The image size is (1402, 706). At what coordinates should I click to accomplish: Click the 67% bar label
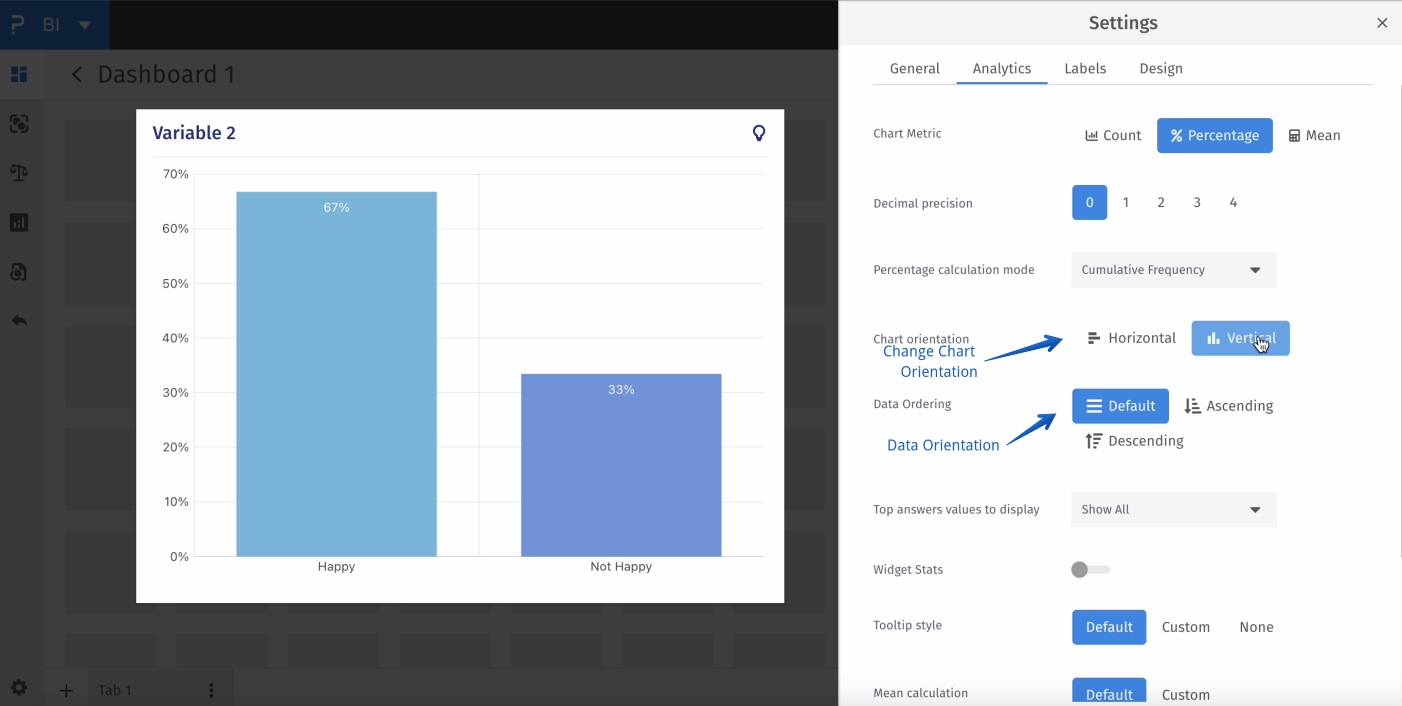pos(336,208)
